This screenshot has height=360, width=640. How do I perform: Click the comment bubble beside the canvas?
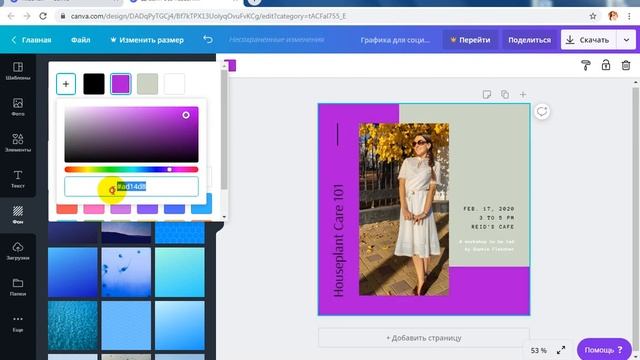[542, 111]
